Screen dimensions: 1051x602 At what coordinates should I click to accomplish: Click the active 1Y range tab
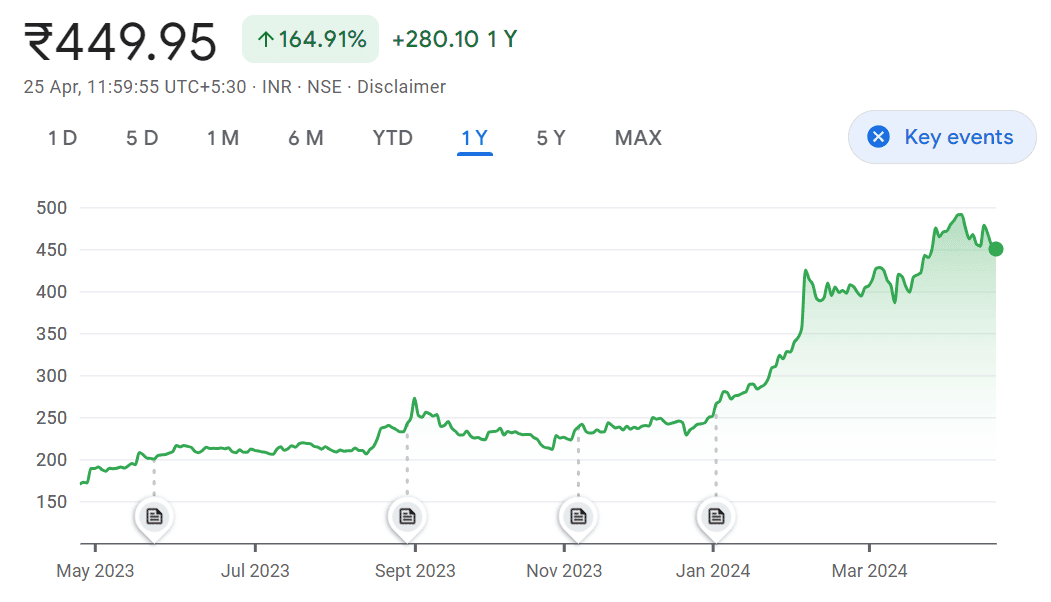click(x=475, y=138)
